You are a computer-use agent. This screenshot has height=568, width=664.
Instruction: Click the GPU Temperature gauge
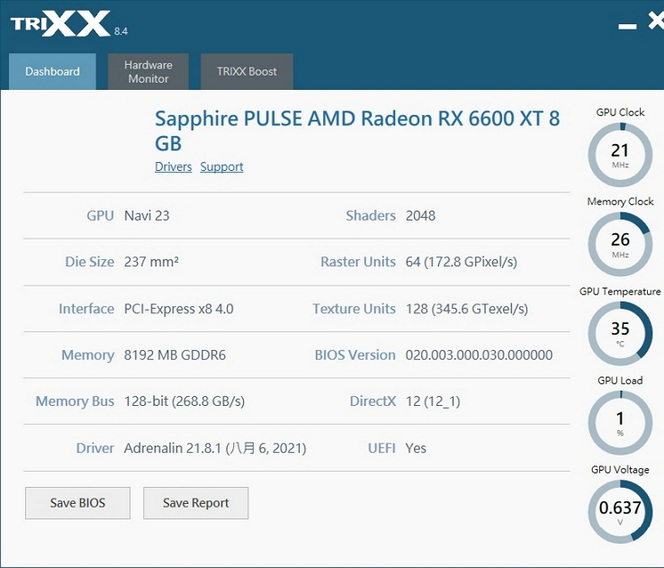(620, 333)
